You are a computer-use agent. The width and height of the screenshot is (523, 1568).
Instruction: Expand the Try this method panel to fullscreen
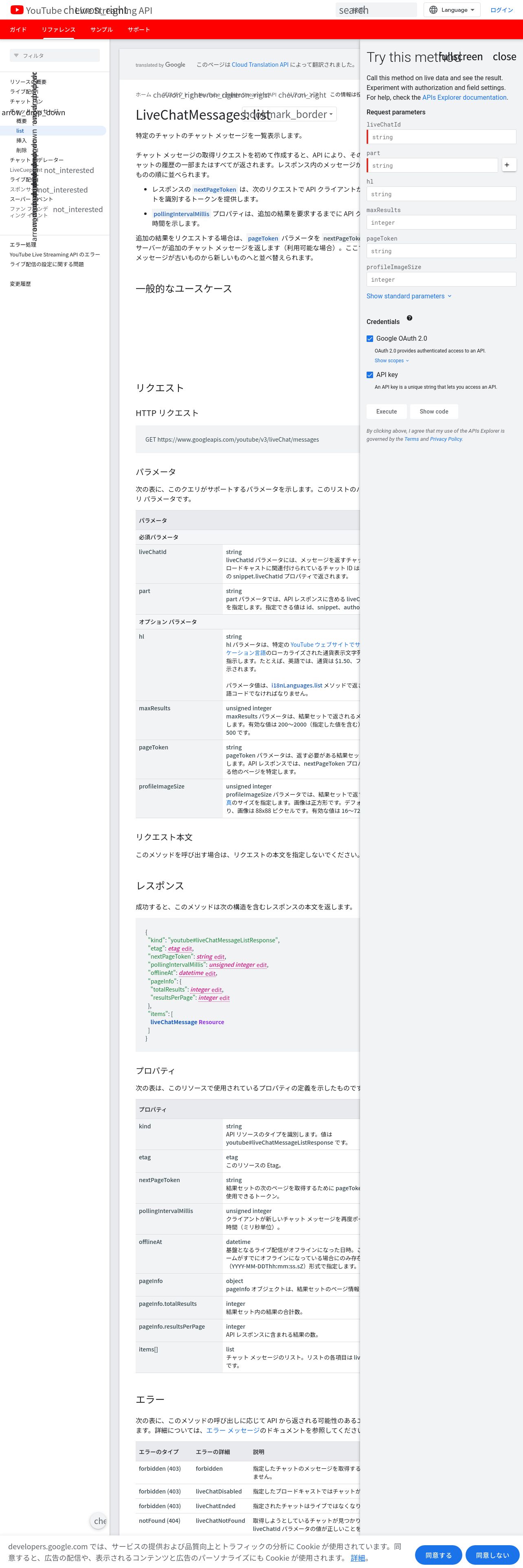pyautogui.click(x=460, y=57)
